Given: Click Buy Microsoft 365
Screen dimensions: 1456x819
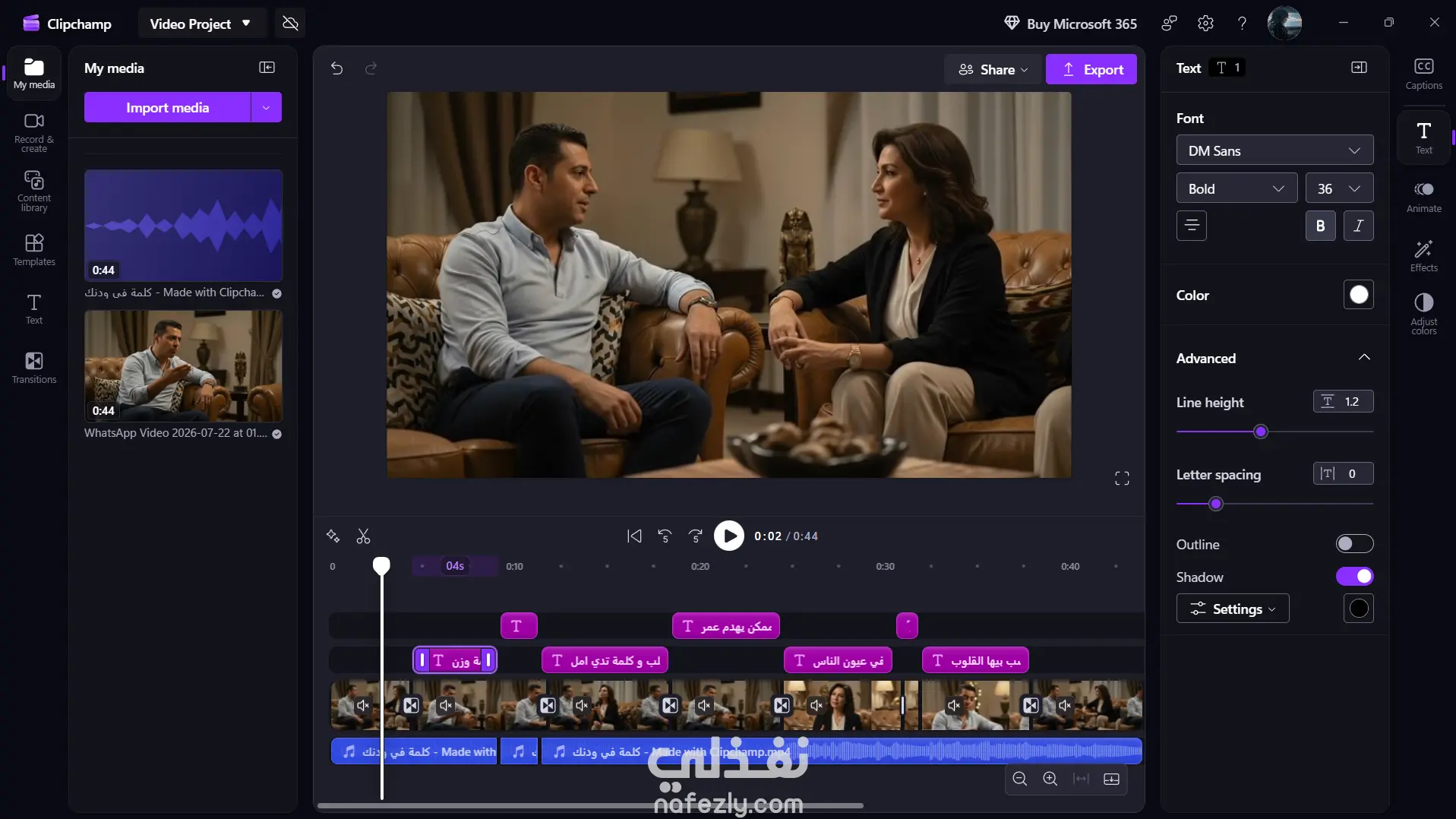Looking at the screenshot, I should (1070, 24).
